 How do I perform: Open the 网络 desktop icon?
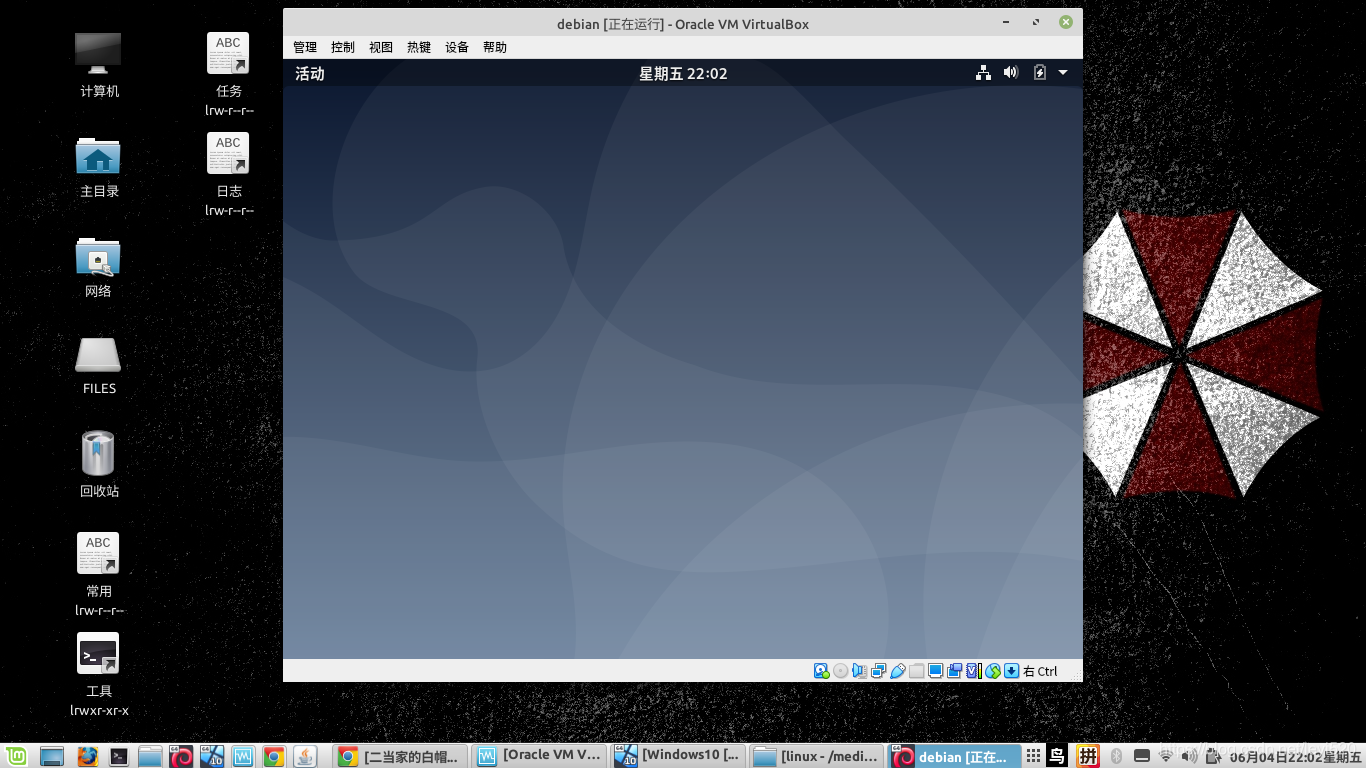pos(98,256)
